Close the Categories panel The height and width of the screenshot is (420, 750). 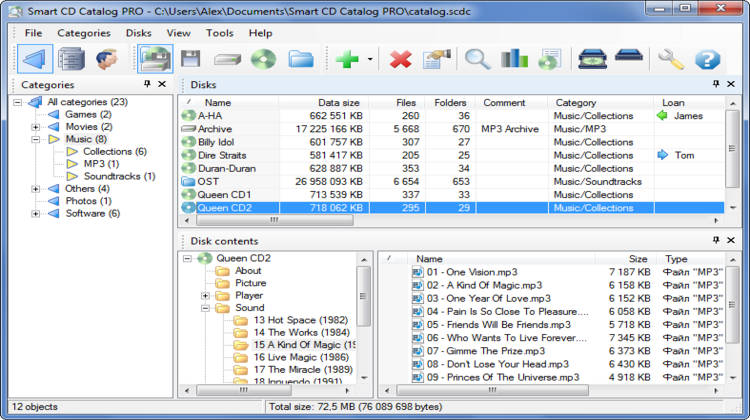pos(162,84)
